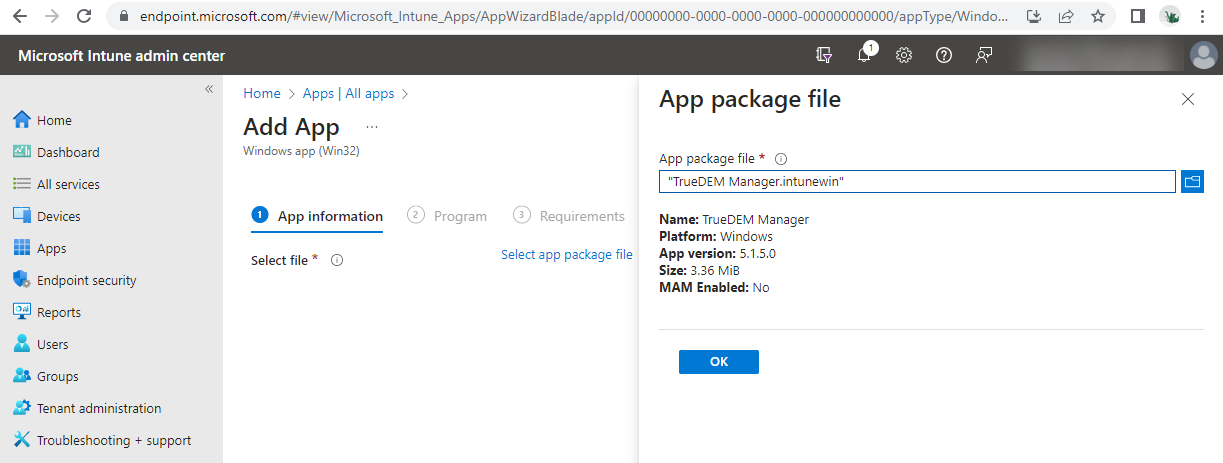Click into the App package file field
The image size is (1223, 463).
[916, 181]
